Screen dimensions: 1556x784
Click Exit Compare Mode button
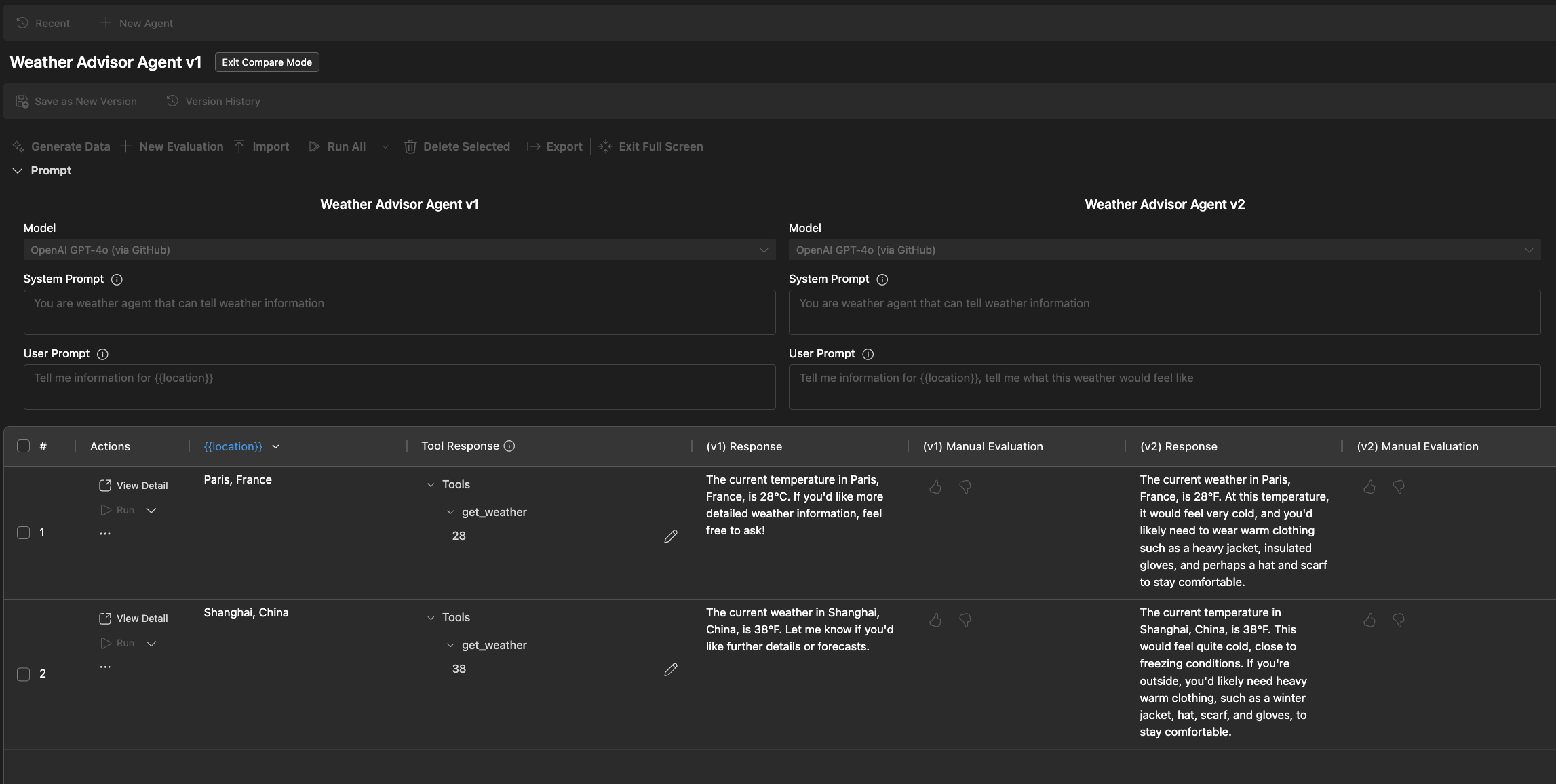pyautogui.click(x=267, y=62)
